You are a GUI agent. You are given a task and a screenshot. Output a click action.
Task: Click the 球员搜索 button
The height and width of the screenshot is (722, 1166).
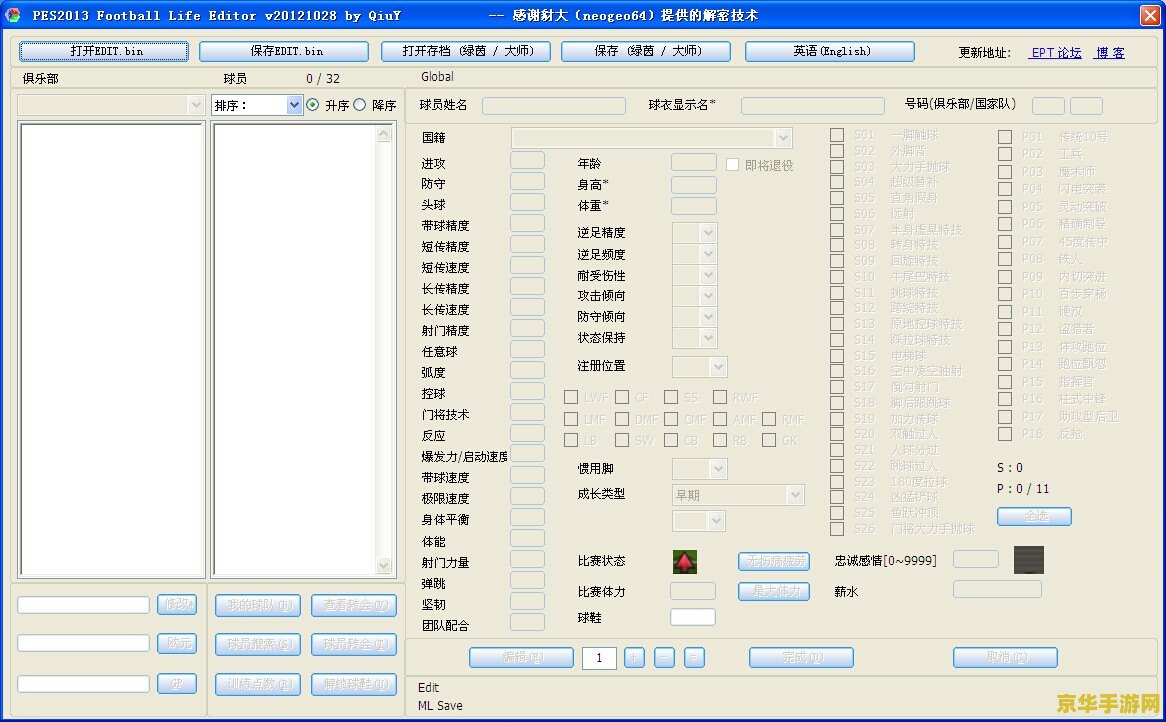point(258,645)
